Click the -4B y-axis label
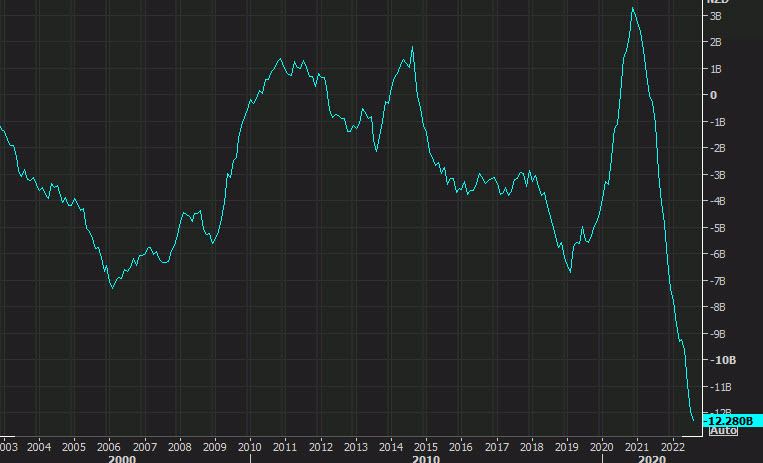The height and width of the screenshot is (463, 763). point(717,202)
